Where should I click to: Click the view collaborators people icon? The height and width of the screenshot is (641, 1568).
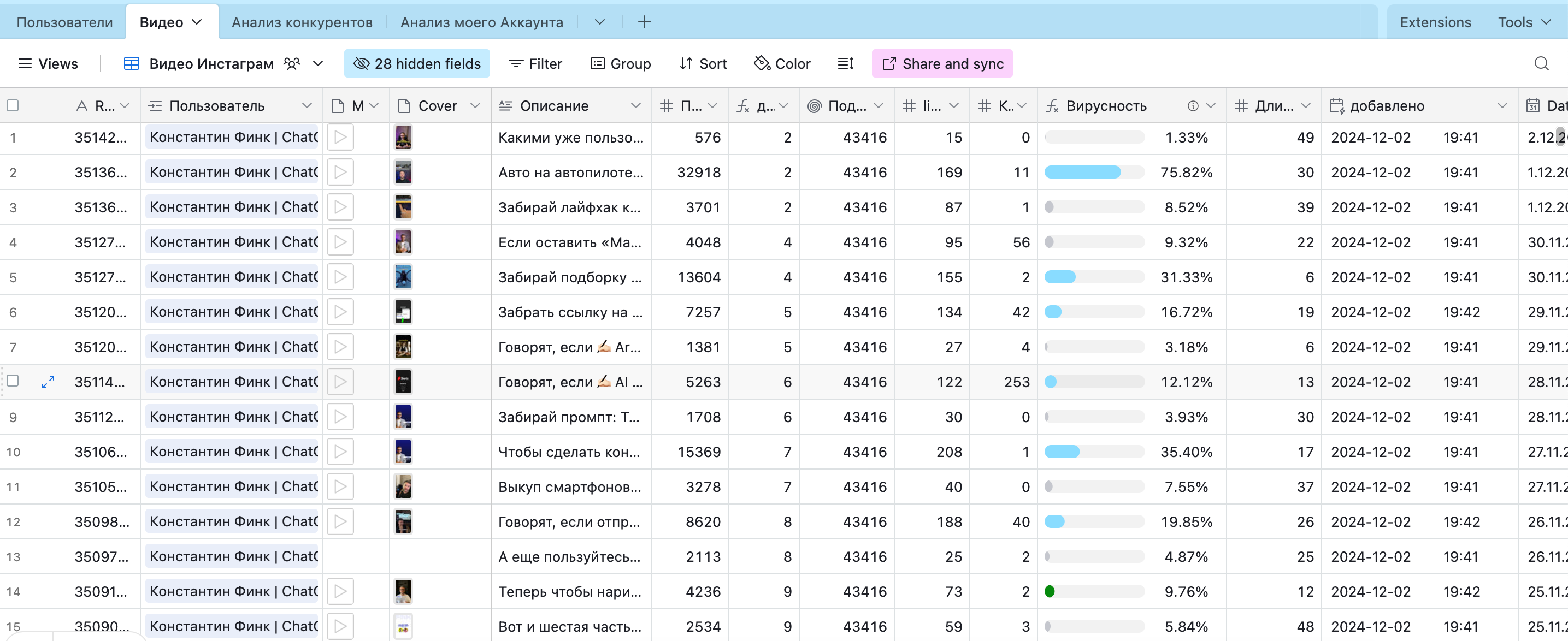click(292, 63)
